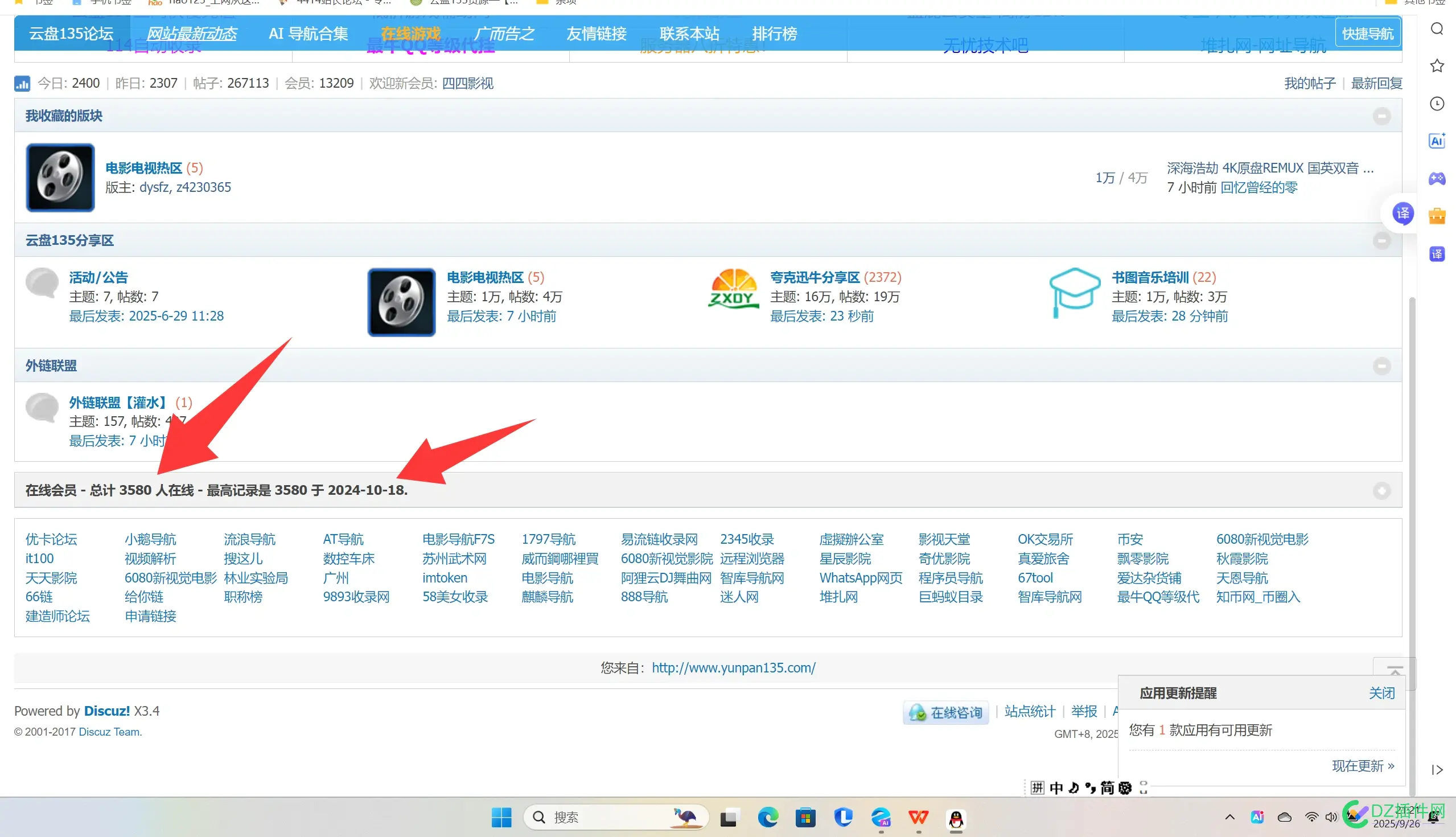Open QQ penguin app from the taskbar
Image resolution: width=1456 pixels, height=837 pixels.
coord(956,818)
